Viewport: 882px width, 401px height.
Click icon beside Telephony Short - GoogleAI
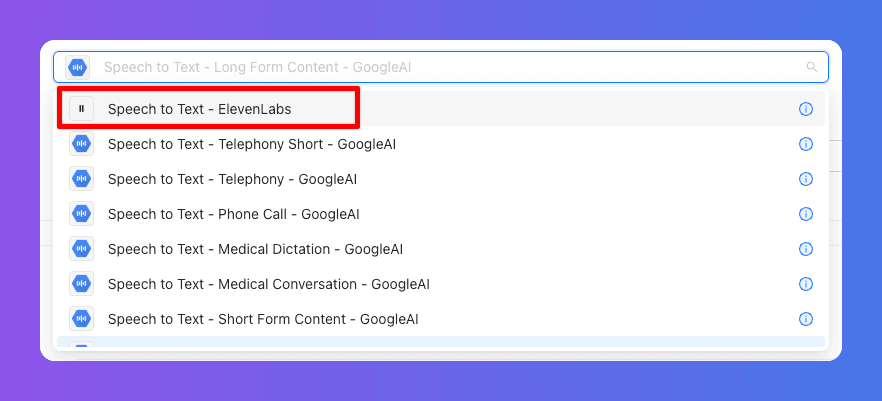coord(82,144)
